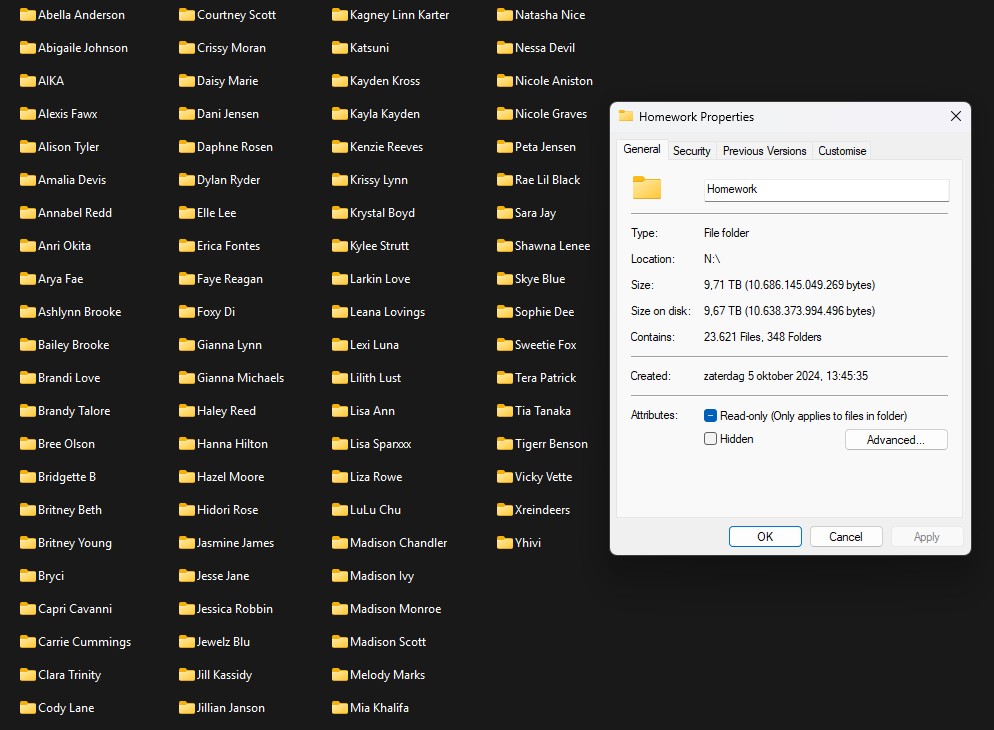994x730 pixels.
Task: Click the '9,71 TB (10.686.145.049.269 bytes)' size value
Action: click(789, 285)
